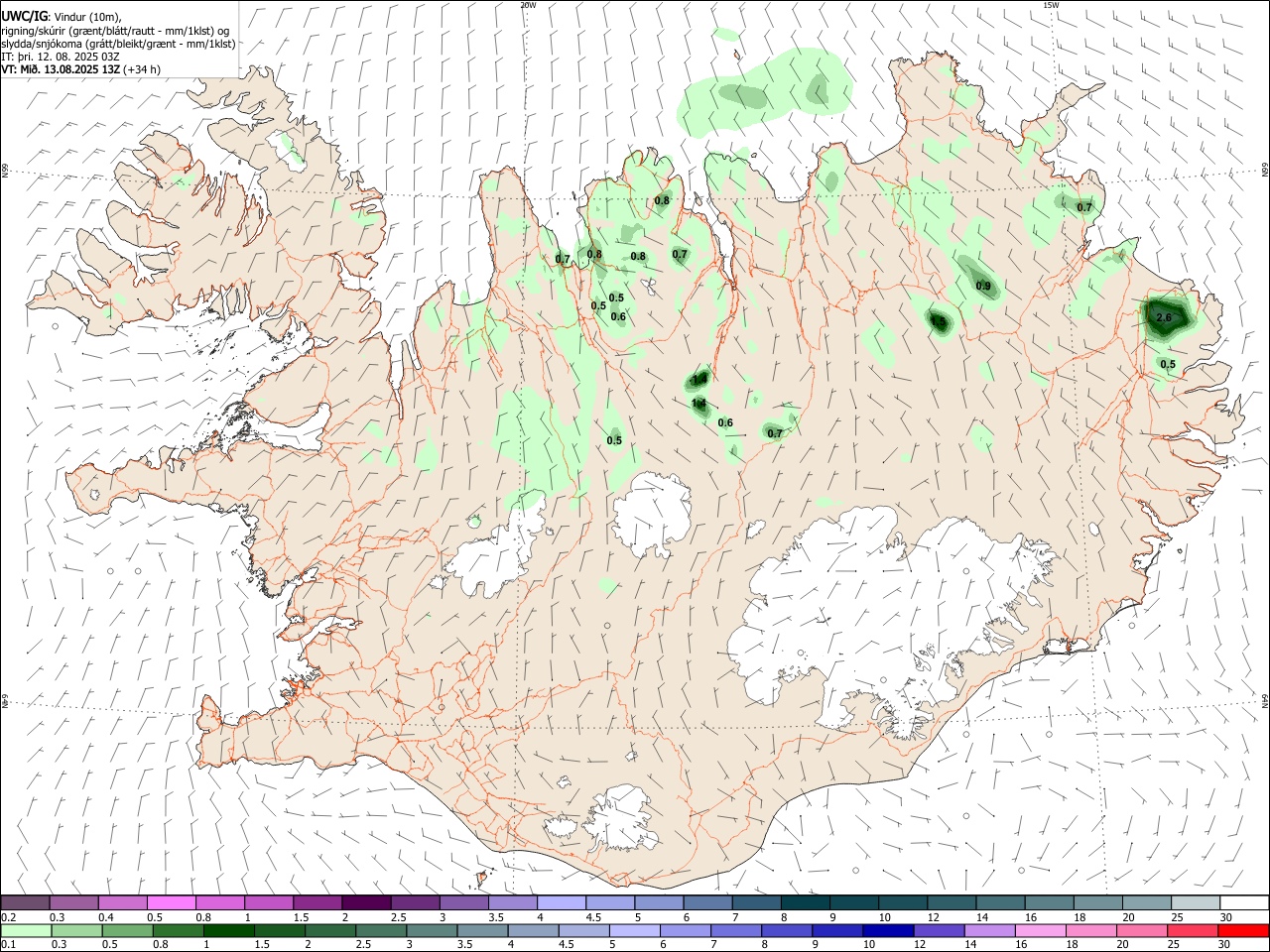Choose the bright magenta 0.5 snow scale swatch
The image size is (1270, 952).
tap(172, 902)
